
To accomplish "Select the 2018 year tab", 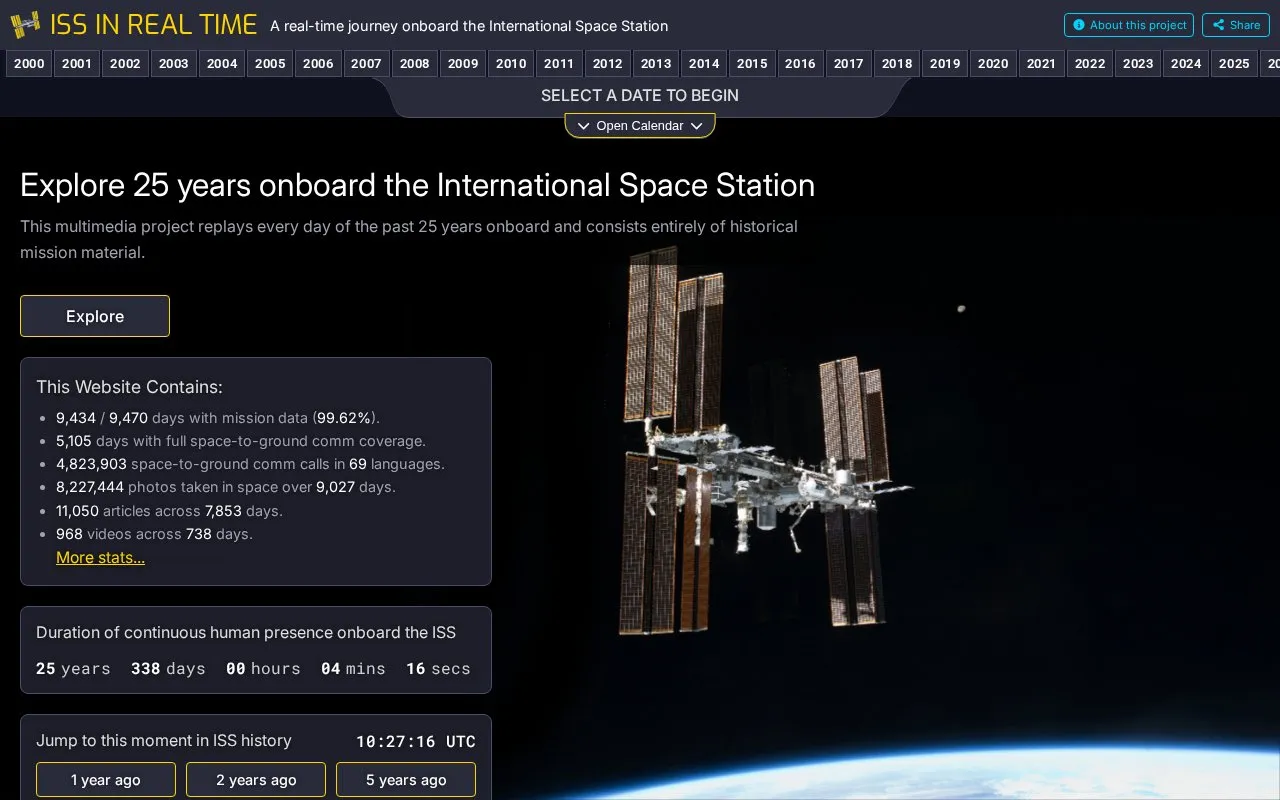I will click(x=897, y=63).
